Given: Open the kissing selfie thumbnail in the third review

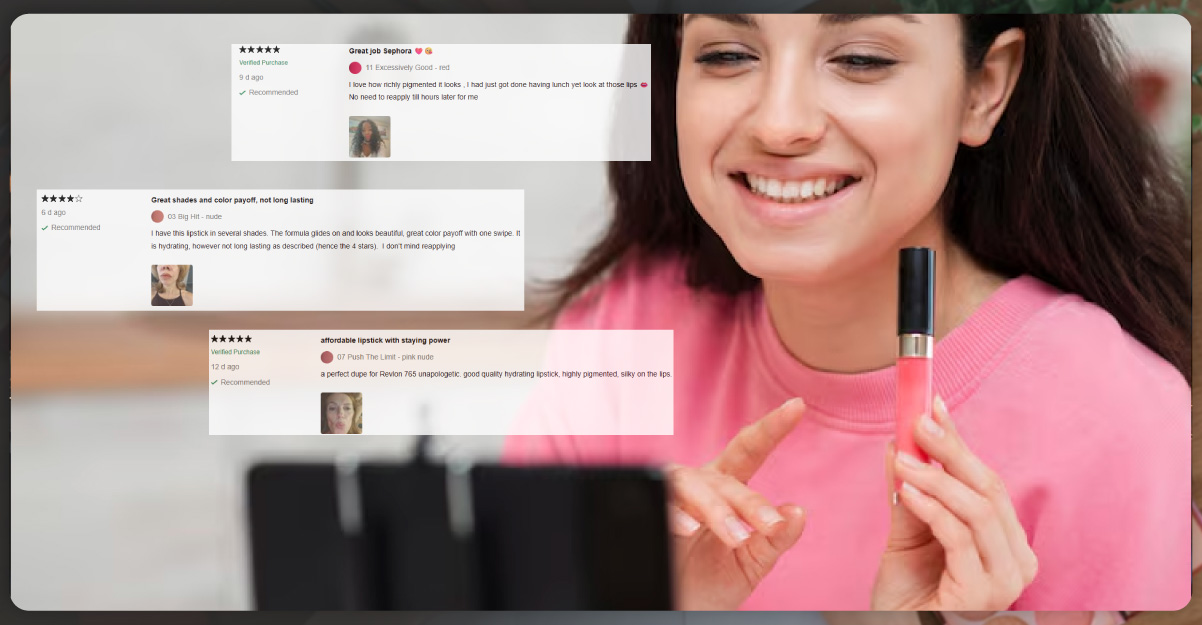Looking at the screenshot, I should [341, 413].
